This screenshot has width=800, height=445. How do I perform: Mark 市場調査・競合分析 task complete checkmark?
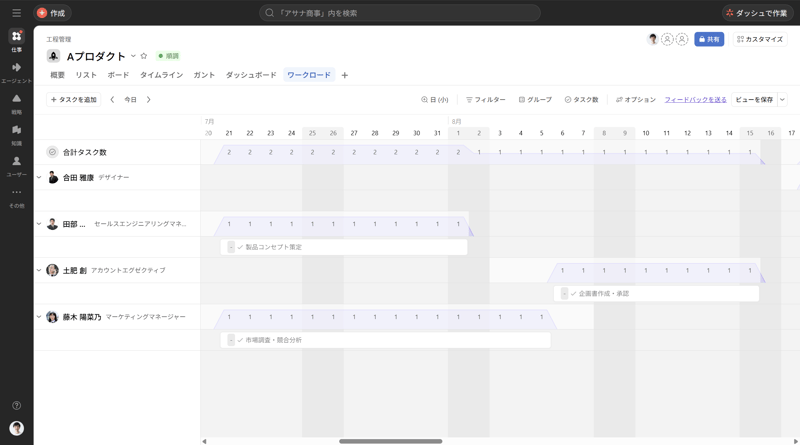pos(240,340)
